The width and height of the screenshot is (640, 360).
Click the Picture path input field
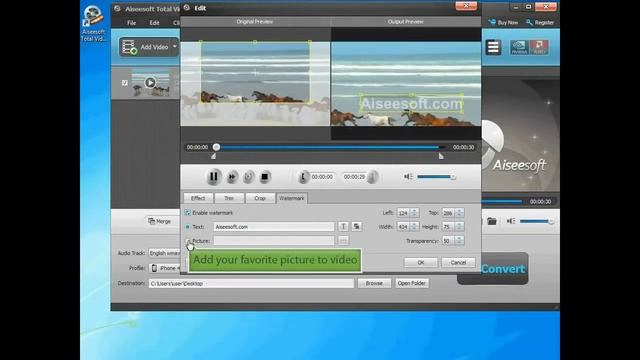273,241
